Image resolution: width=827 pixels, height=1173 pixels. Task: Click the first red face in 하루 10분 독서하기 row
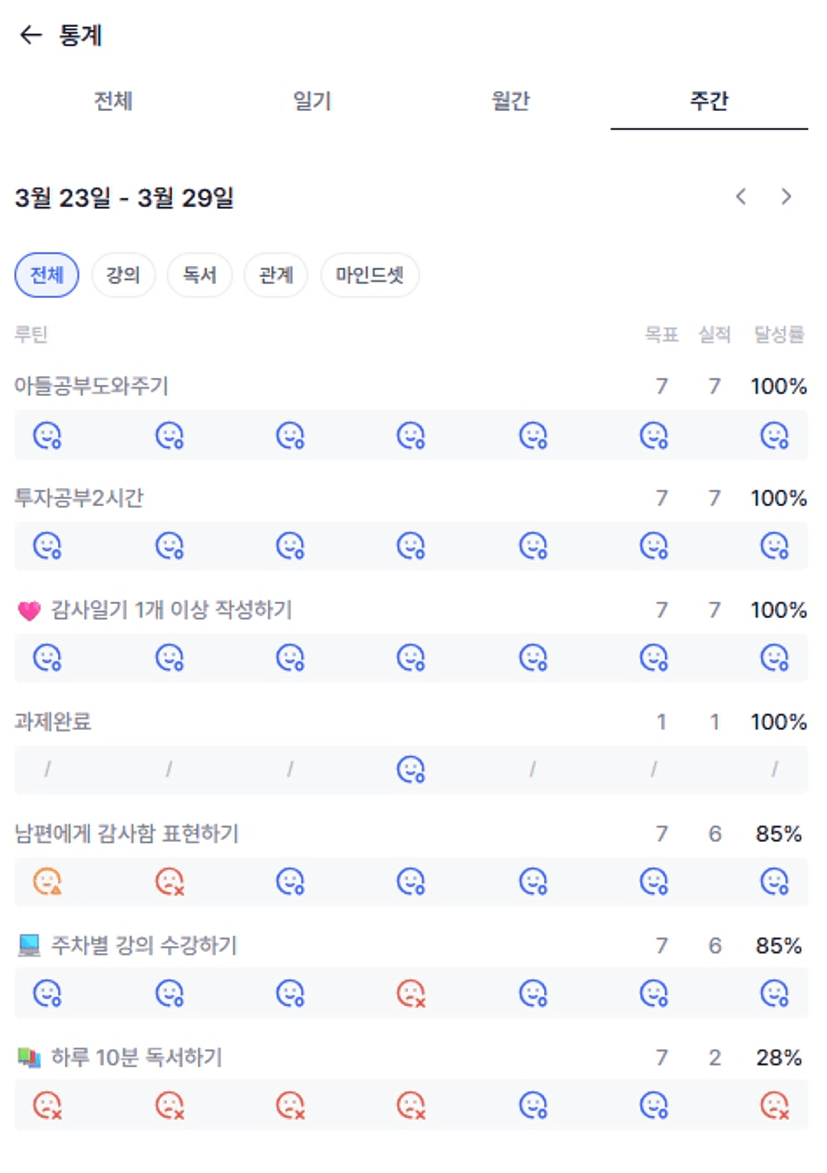click(47, 1105)
